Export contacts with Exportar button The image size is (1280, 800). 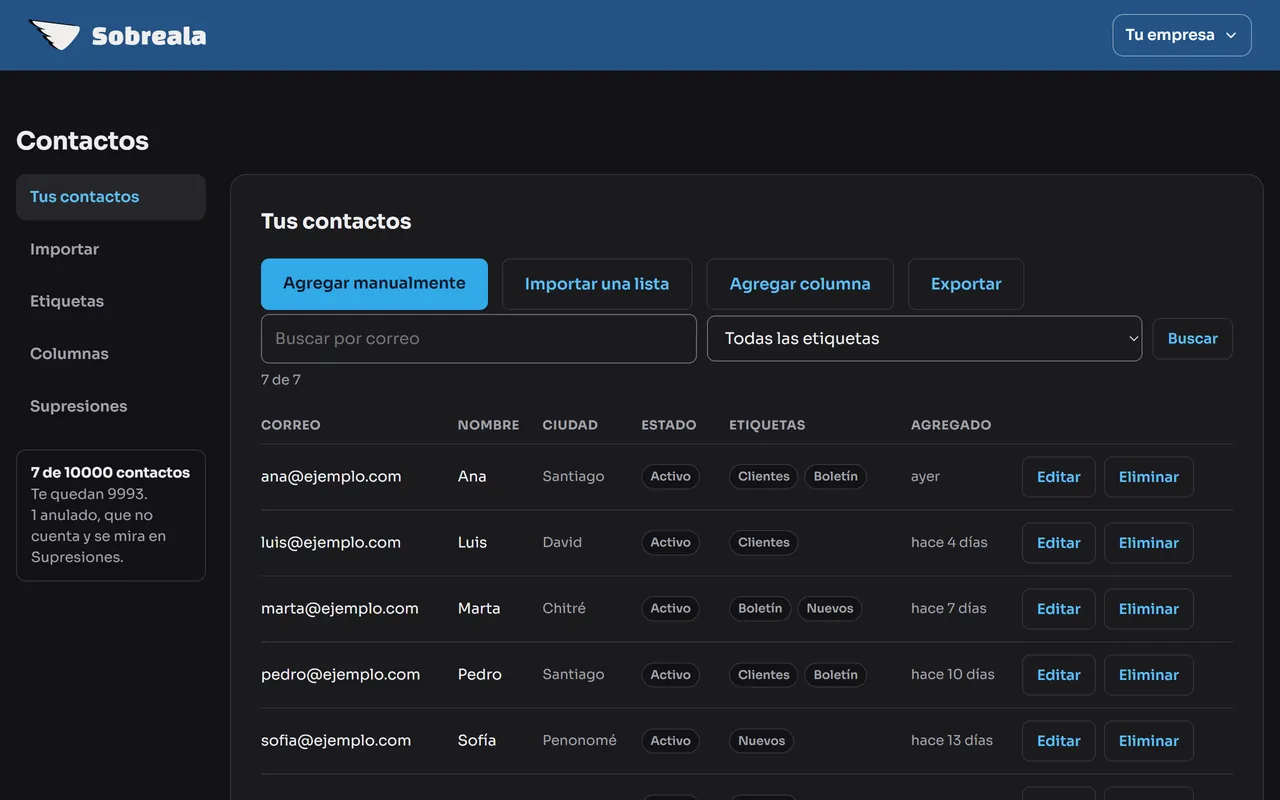click(x=966, y=284)
